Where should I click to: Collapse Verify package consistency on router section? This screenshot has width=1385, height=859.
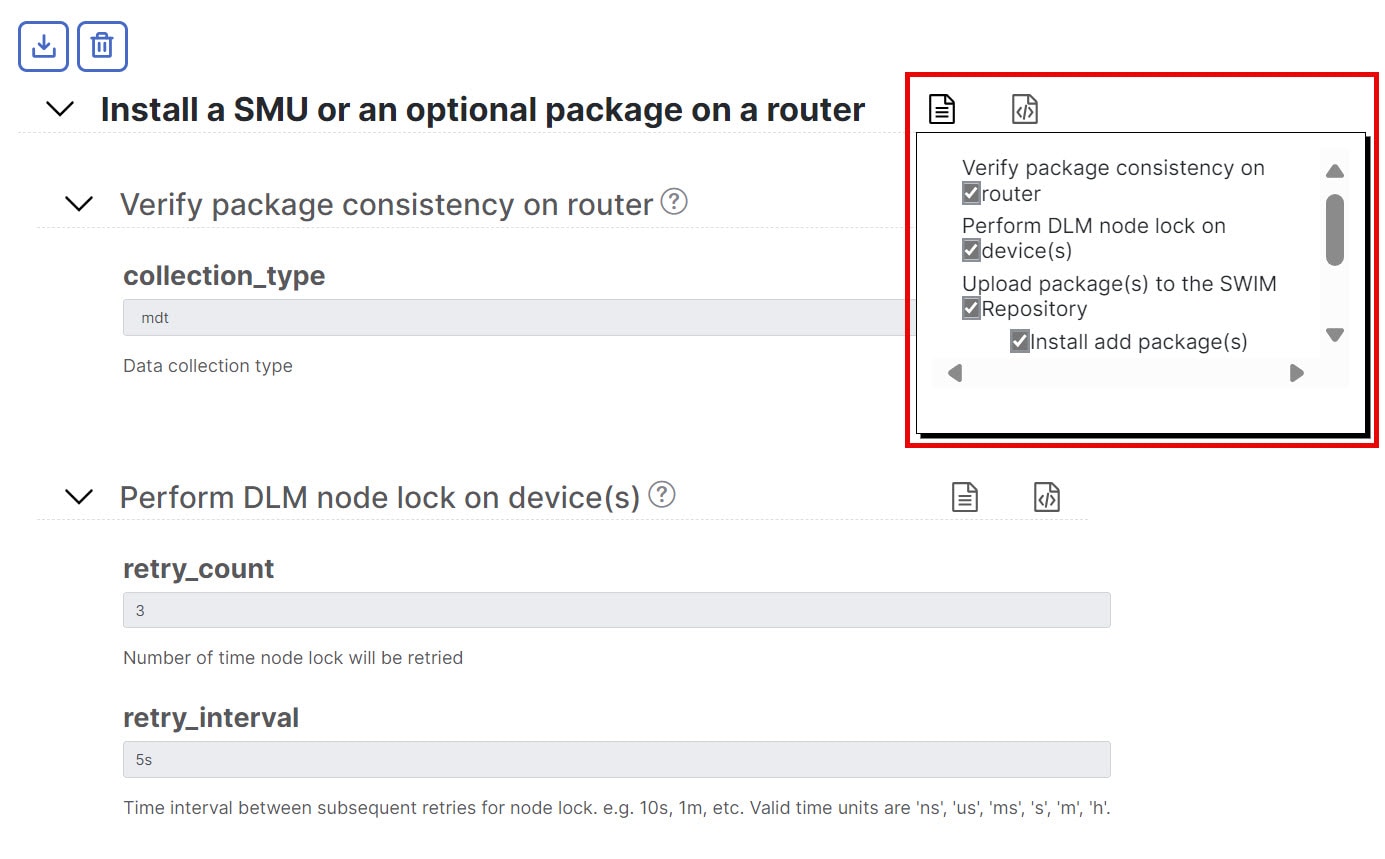coord(79,204)
